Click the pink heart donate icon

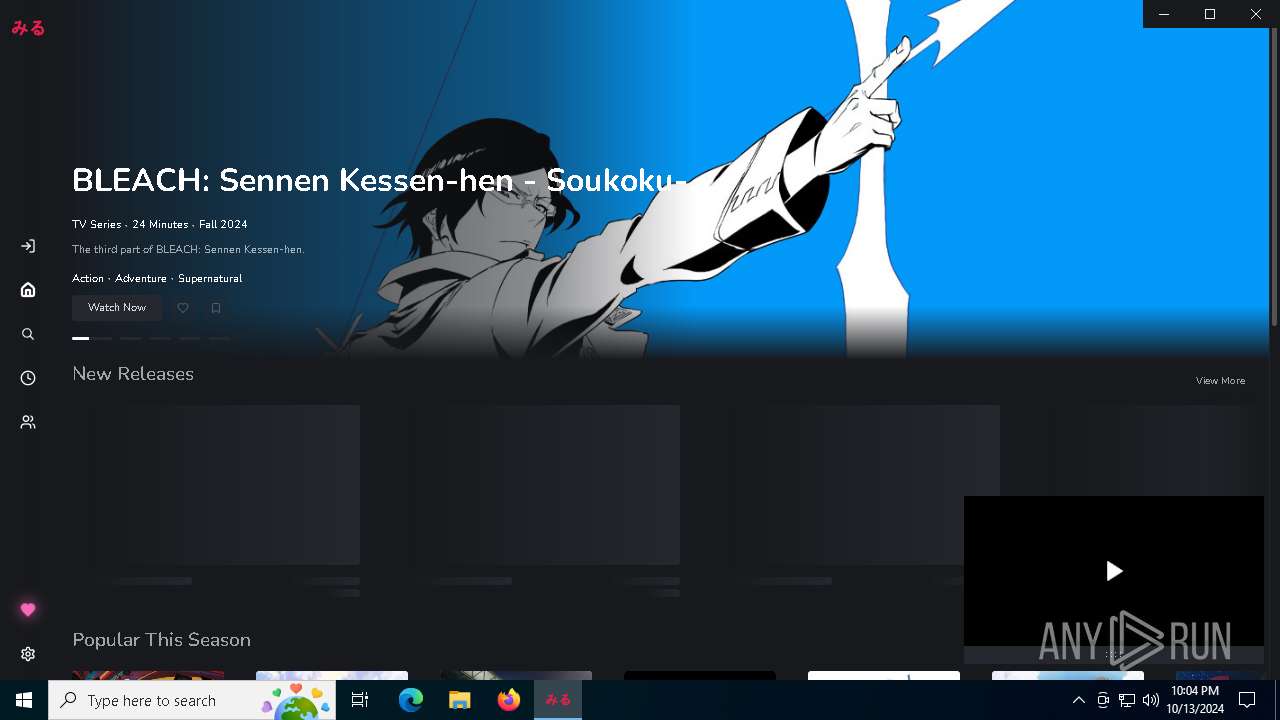(x=28, y=610)
